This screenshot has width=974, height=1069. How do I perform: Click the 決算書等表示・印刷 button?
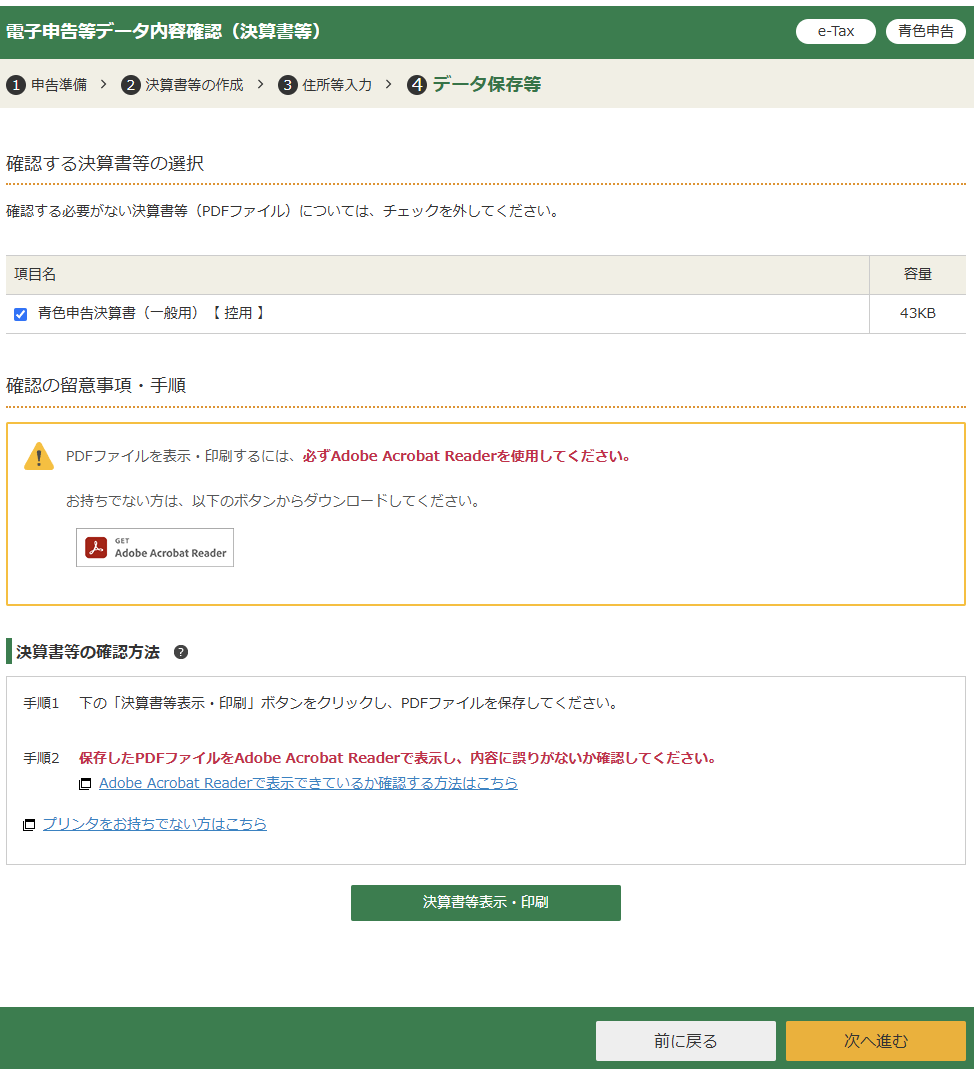[486, 903]
